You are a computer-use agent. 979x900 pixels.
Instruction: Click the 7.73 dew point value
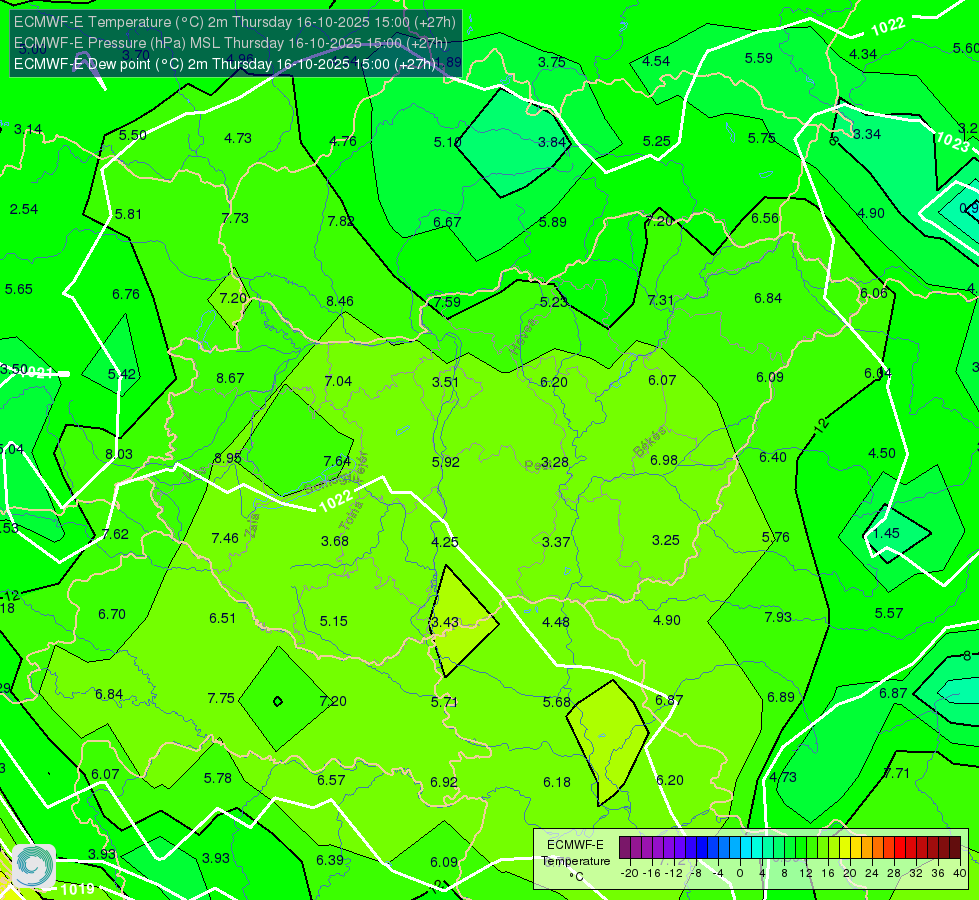[x=235, y=218]
